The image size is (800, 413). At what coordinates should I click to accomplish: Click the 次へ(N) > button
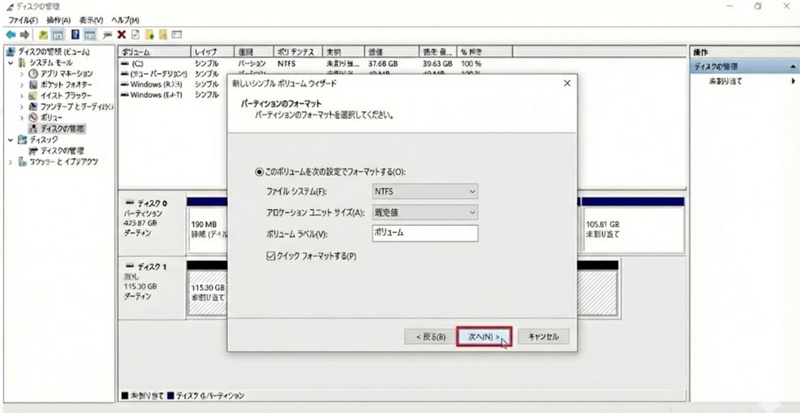pyautogui.click(x=484, y=337)
